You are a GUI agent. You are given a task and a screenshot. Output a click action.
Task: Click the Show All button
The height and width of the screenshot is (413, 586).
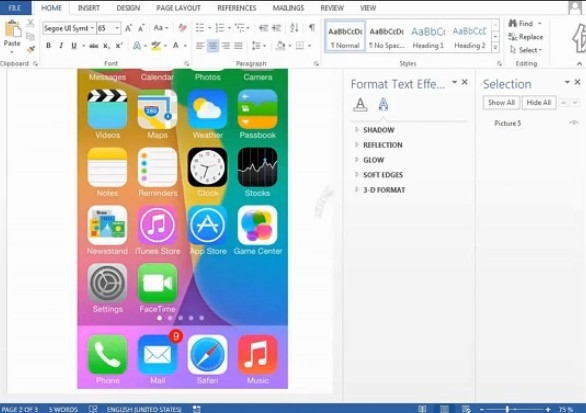501,102
